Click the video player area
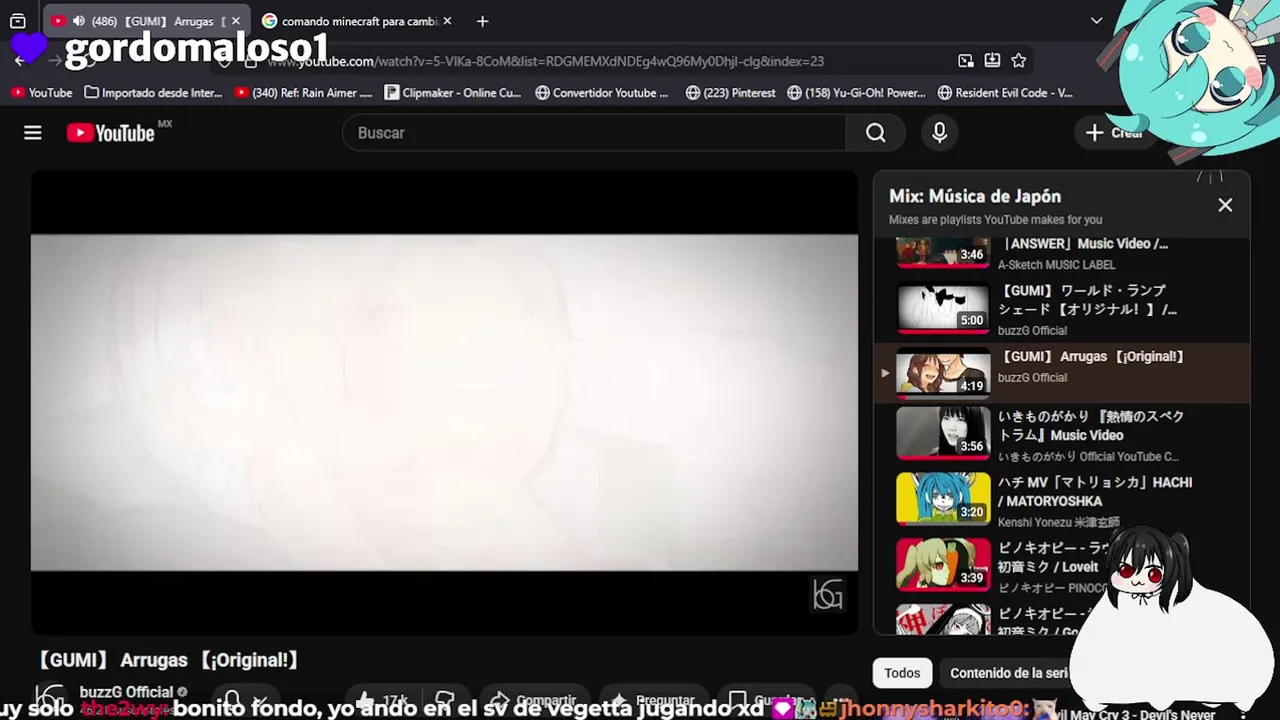 tap(444, 402)
